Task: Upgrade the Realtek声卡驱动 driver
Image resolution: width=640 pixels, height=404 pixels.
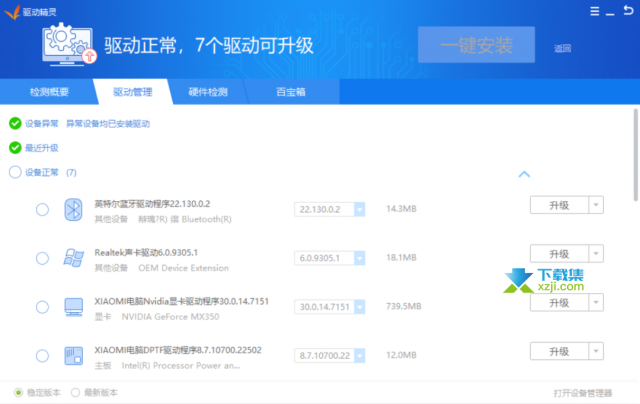Action: [559, 253]
